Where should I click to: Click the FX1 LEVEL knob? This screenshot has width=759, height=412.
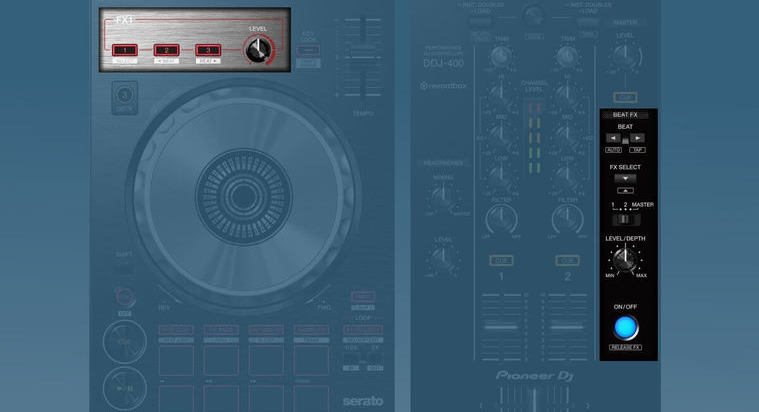point(258,50)
